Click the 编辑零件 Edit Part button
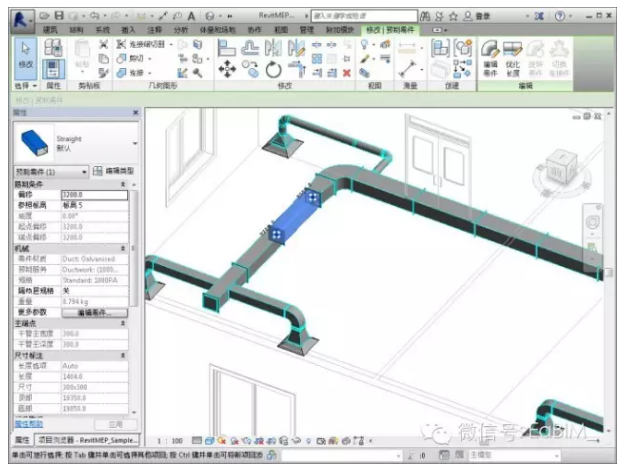The image size is (624, 471). point(490,58)
